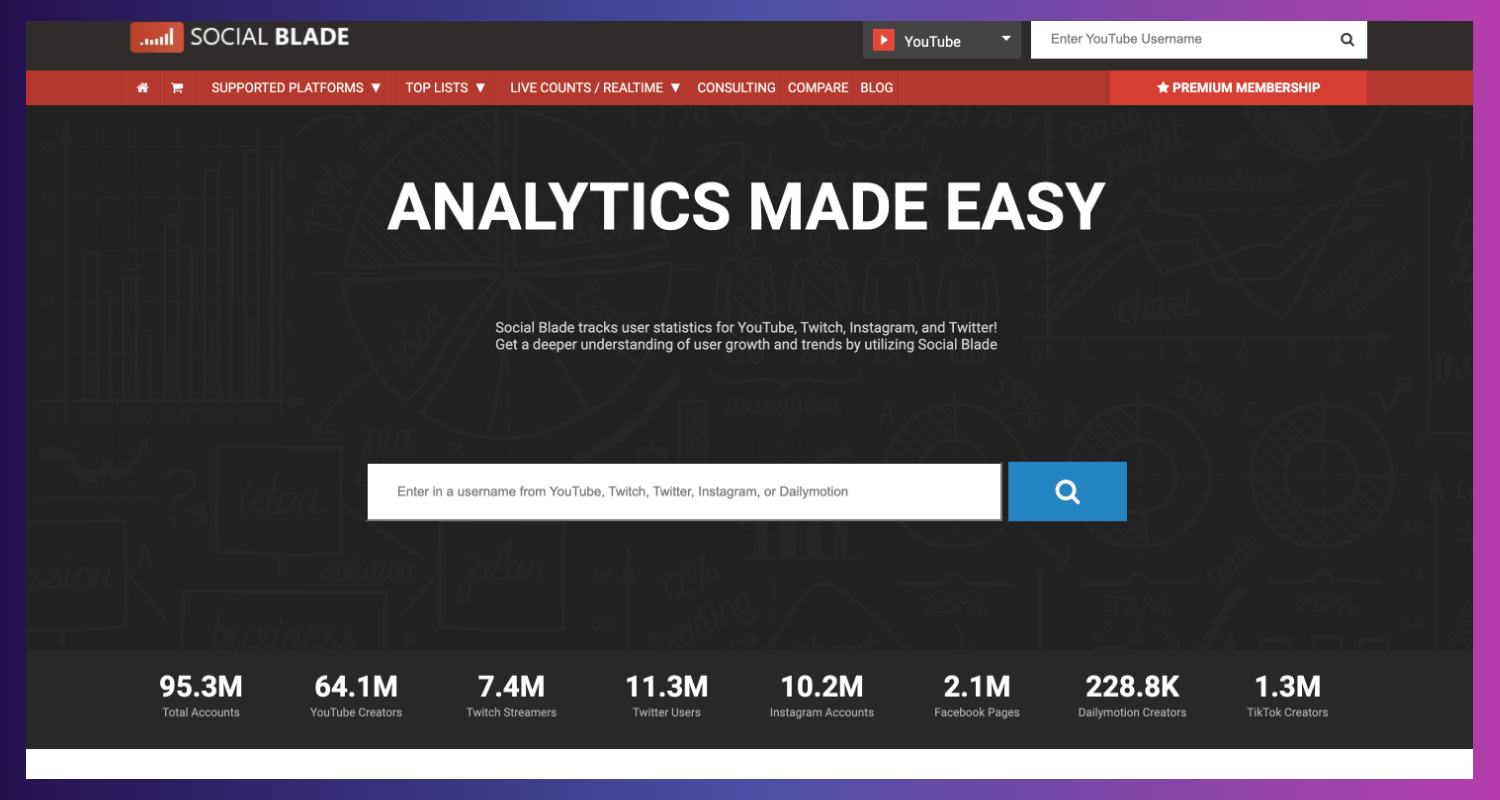Click the magnifier icon in top search

[x=1347, y=40]
